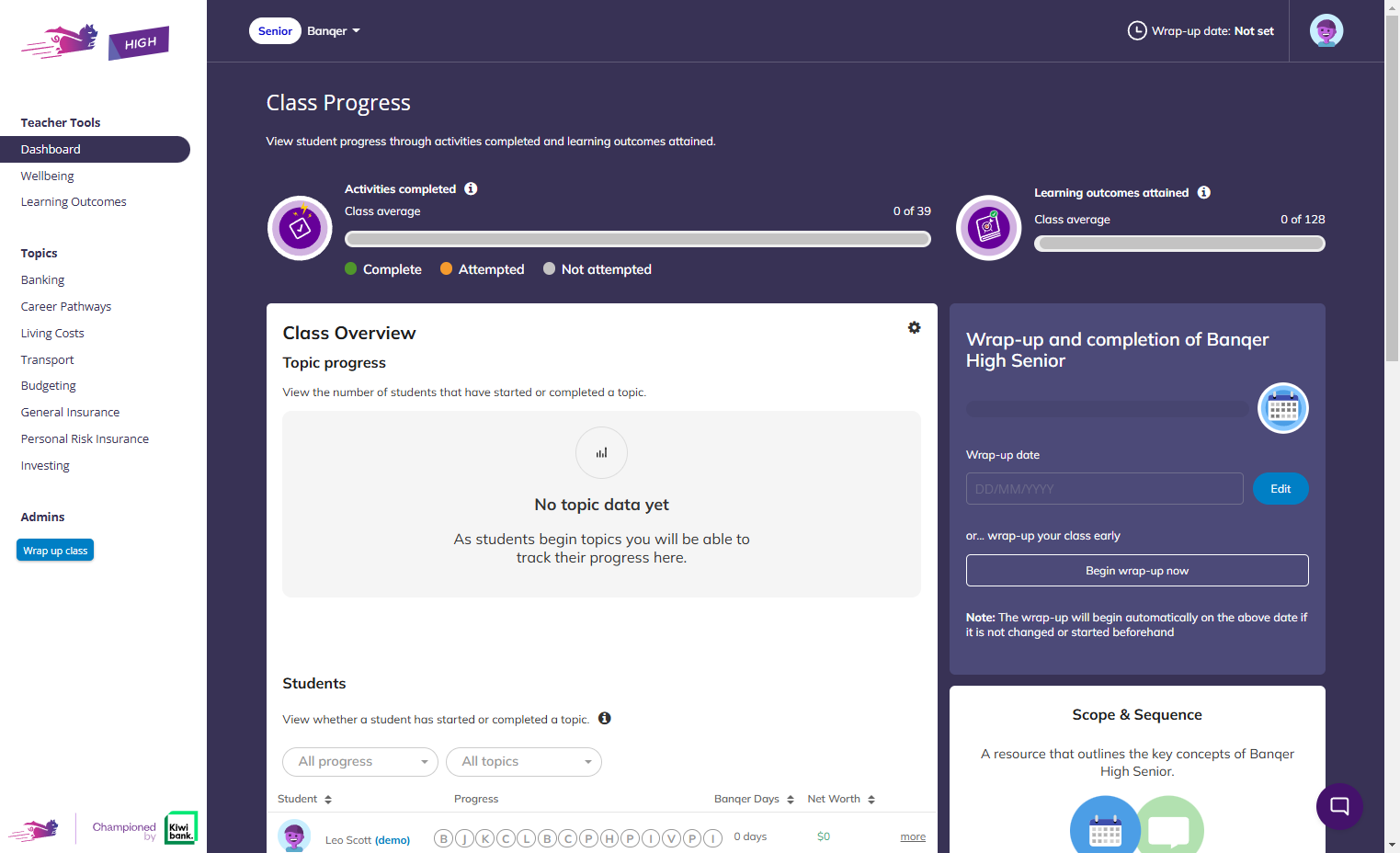Click the wrap-up progress bar
The width and height of the screenshot is (1400, 853).
(x=1108, y=408)
